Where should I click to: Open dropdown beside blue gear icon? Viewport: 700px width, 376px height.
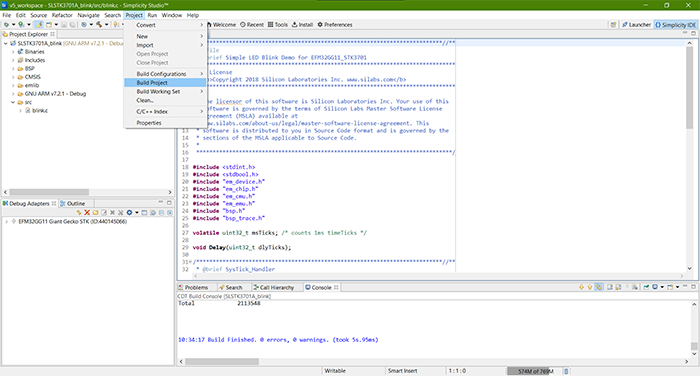(x=137, y=213)
